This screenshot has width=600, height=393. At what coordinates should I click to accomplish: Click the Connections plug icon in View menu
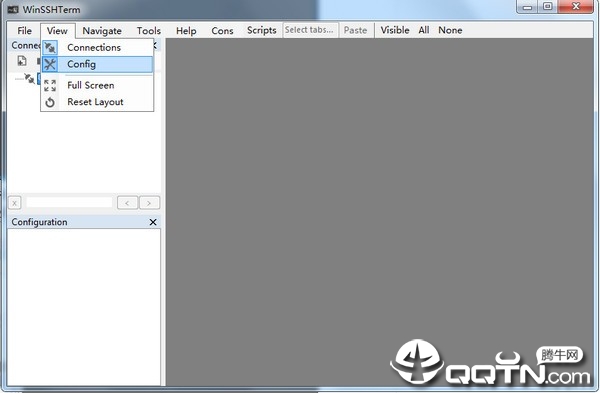tap(50, 47)
